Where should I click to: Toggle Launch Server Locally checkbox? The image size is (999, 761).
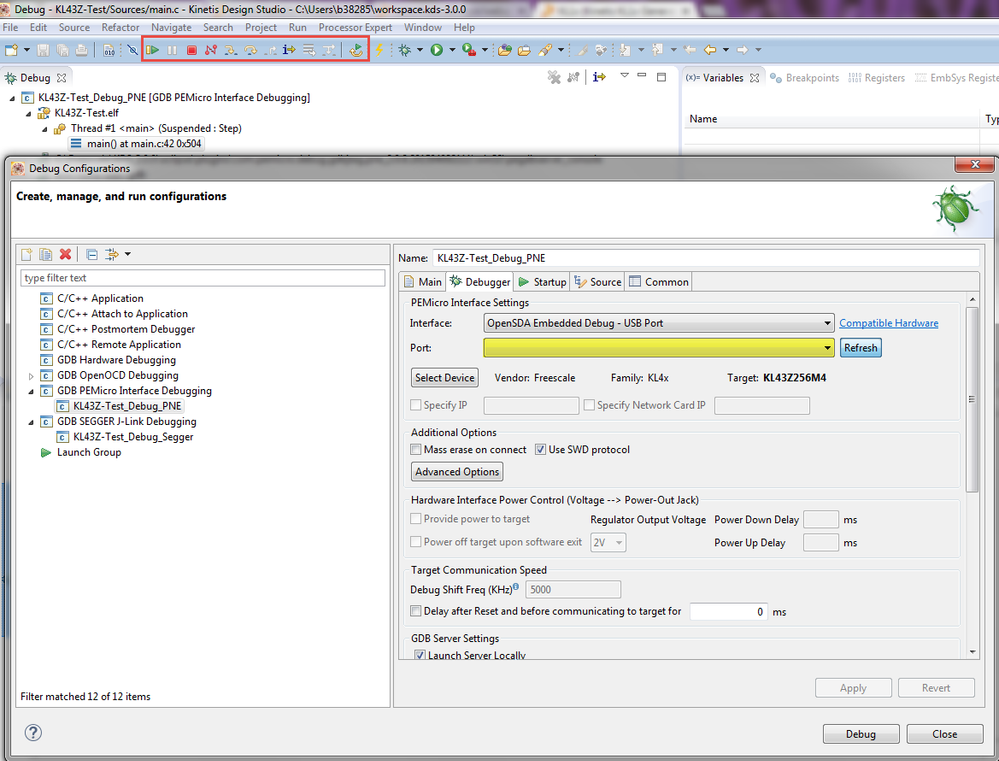pyautogui.click(x=420, y=655)
